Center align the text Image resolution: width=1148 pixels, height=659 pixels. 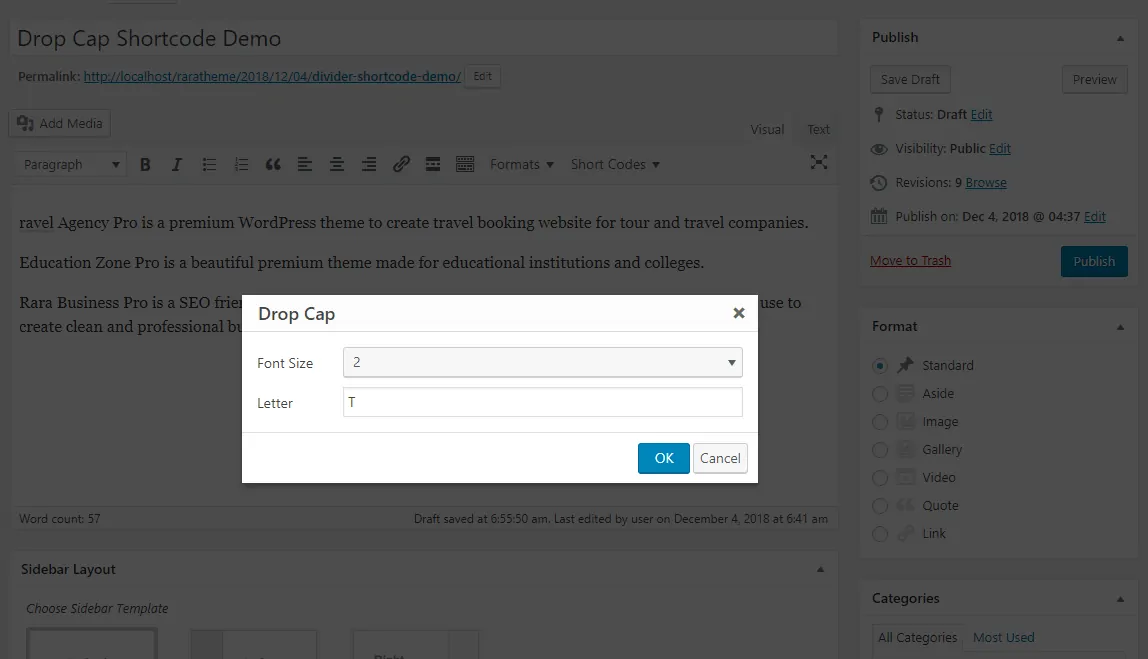[x=337, y=165]
